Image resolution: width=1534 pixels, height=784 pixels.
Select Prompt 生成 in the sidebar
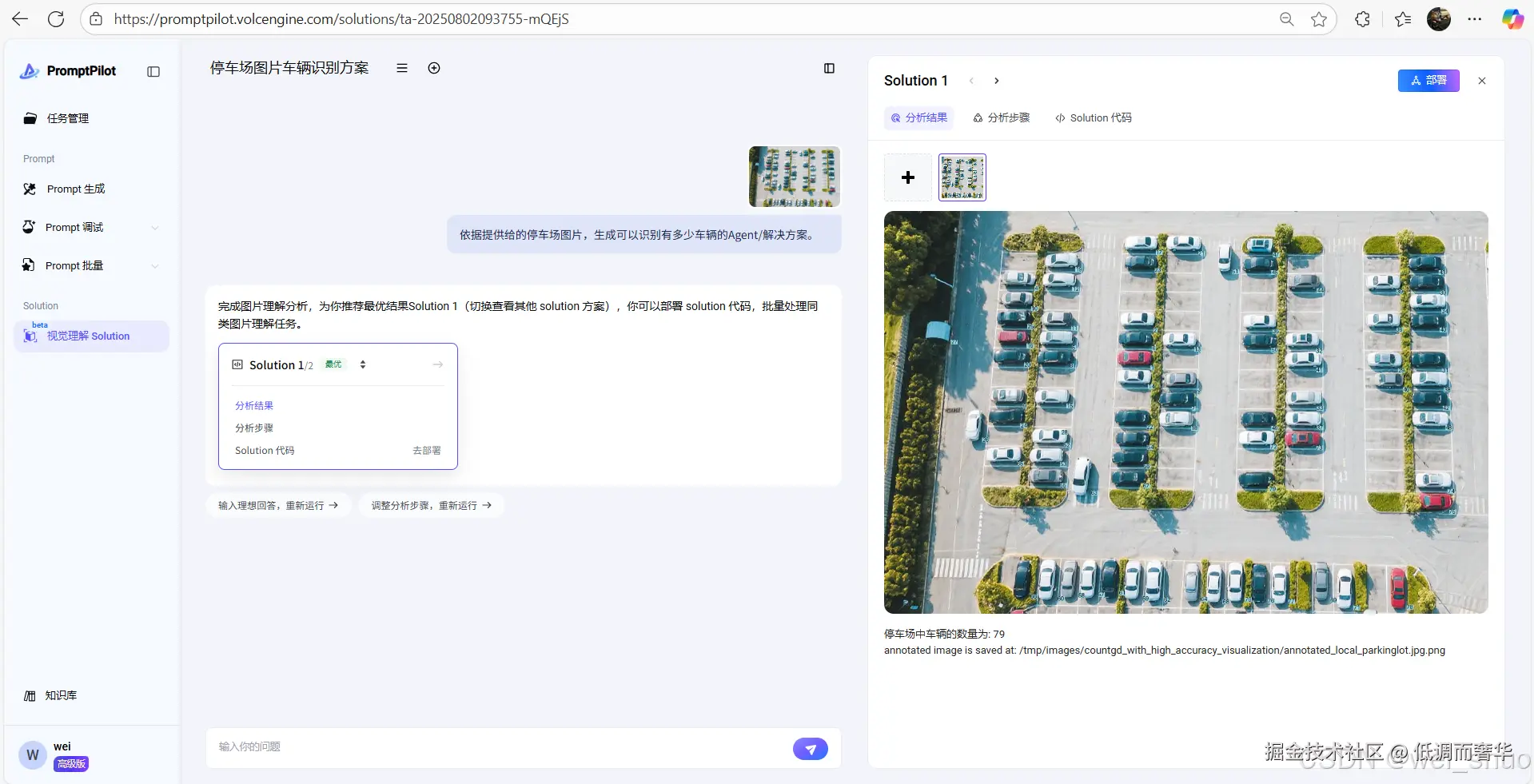76,189
